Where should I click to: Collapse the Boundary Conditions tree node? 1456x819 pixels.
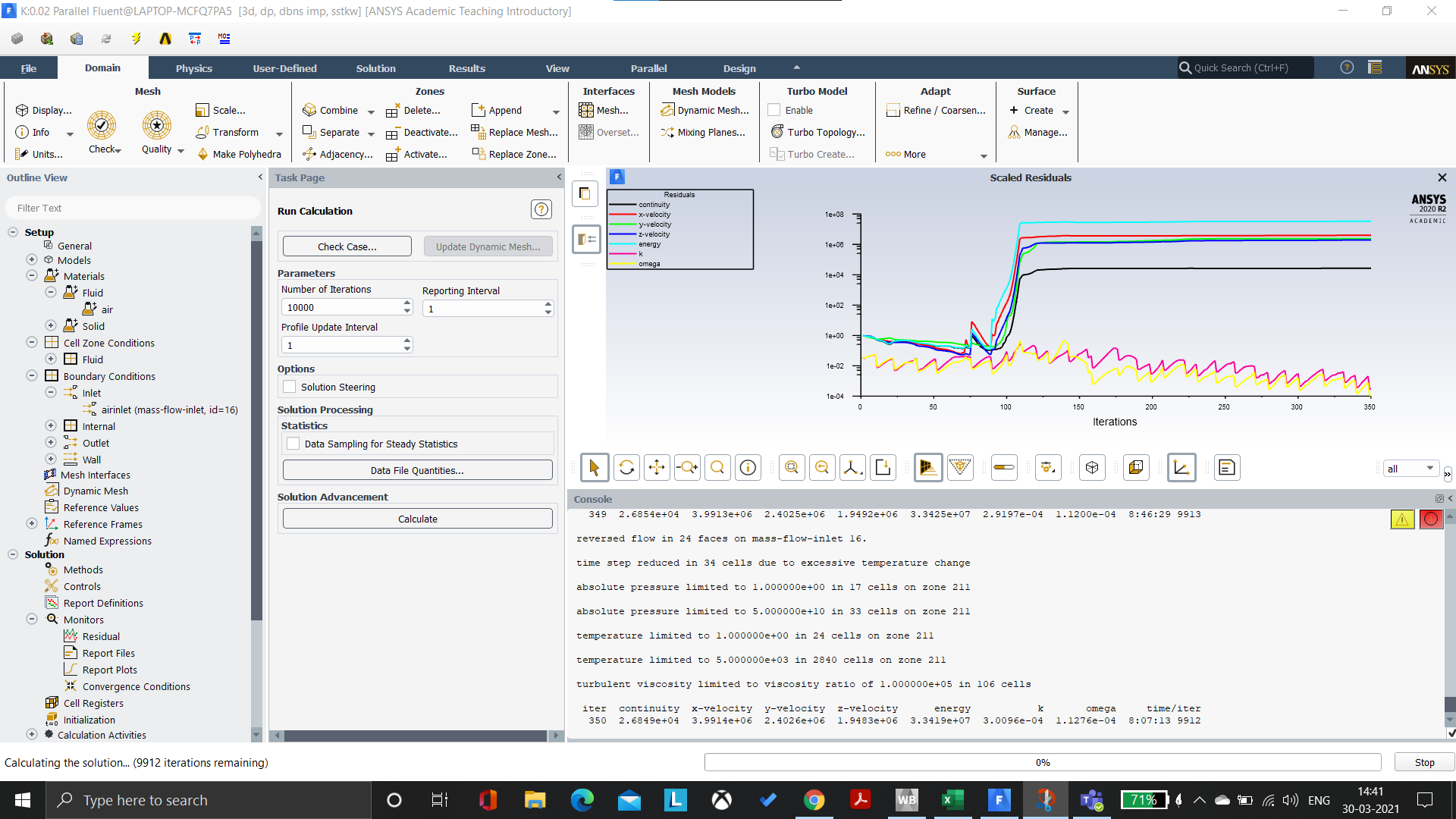(32, 376)
